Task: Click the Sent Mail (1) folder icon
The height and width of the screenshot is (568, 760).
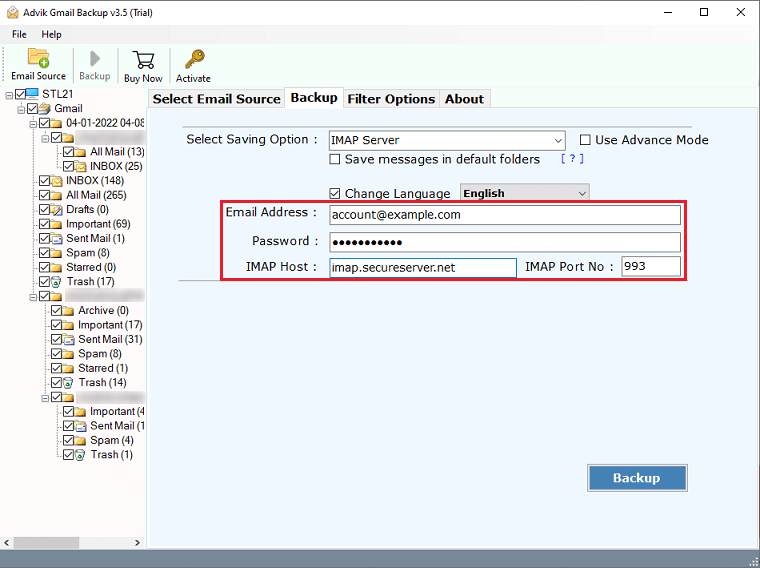Action: [x=57, y=238]
